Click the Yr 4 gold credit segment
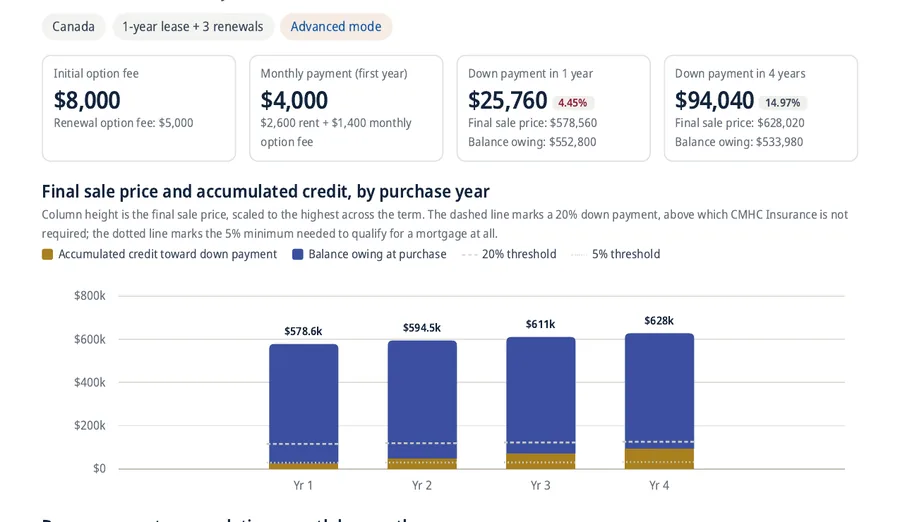Image resolution: width=900 pixels, height=522 pixels. [660, 459]
